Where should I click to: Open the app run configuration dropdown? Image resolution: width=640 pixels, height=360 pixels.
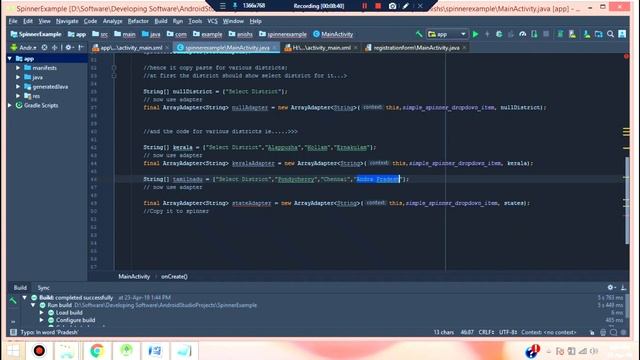point(447,34)
